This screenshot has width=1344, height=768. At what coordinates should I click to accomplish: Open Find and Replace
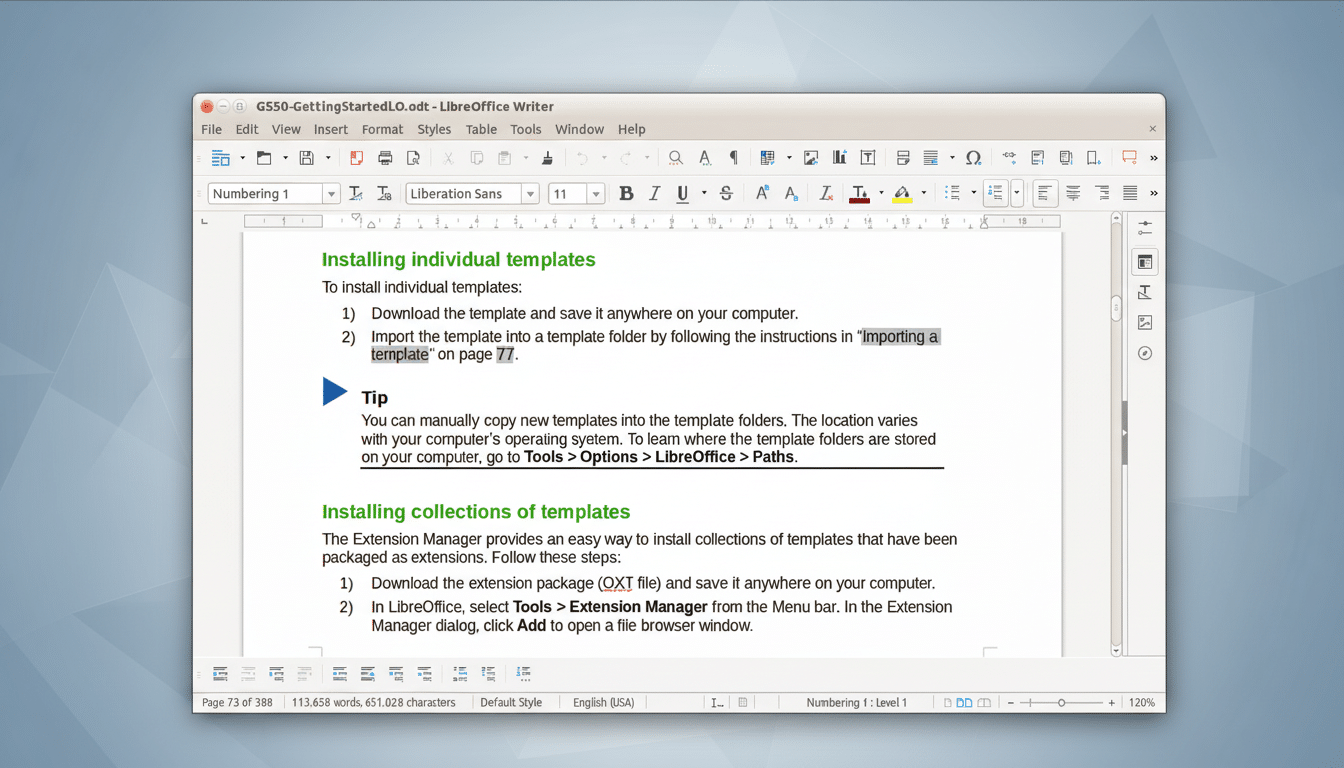675,157
